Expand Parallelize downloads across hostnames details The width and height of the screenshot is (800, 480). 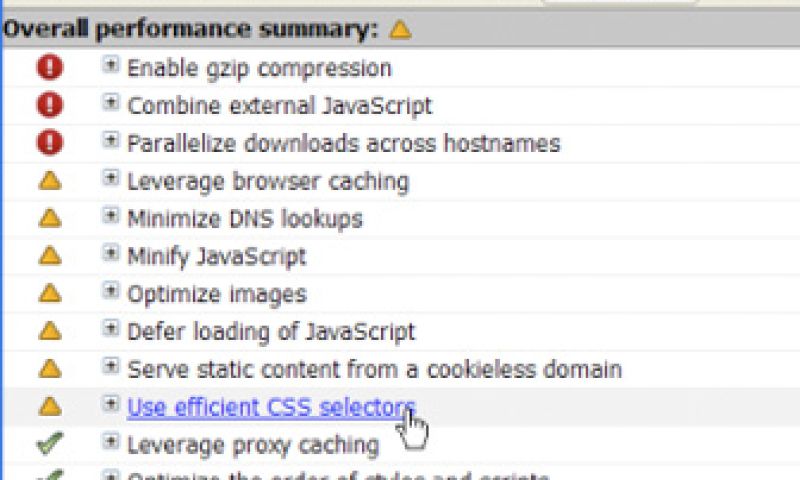(111, 140)
